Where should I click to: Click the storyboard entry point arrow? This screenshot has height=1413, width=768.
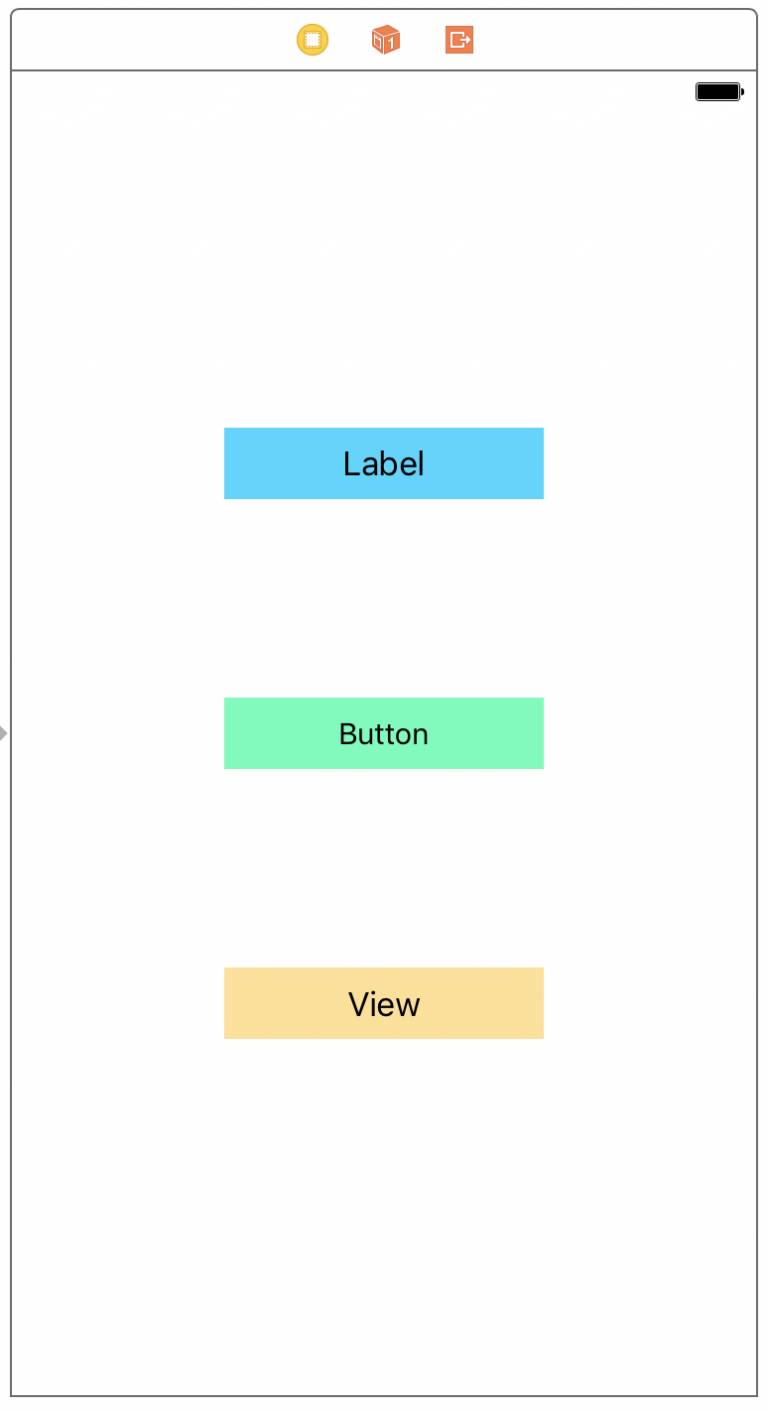4,732
